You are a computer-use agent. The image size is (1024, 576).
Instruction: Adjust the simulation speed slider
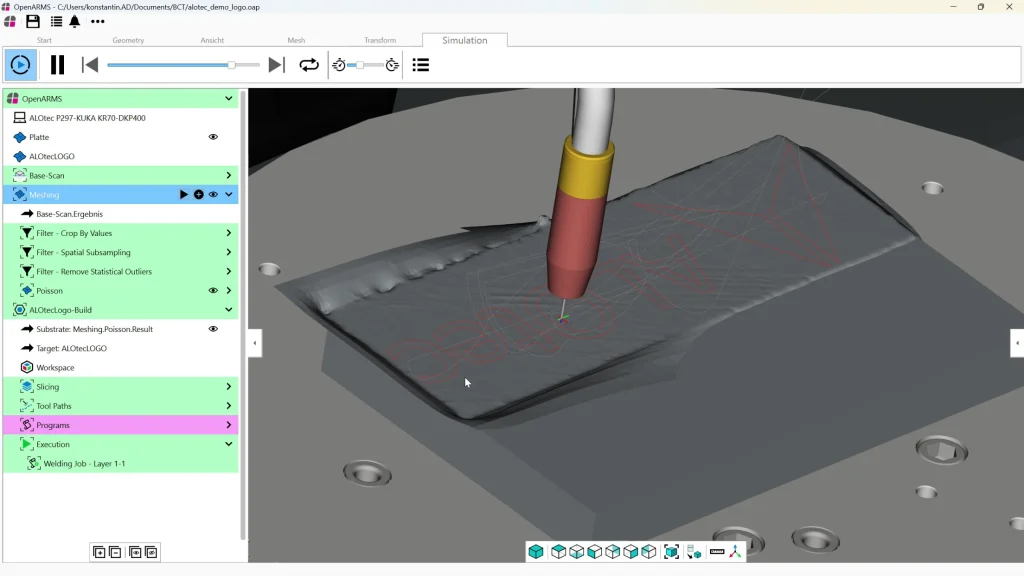(365, 65)
